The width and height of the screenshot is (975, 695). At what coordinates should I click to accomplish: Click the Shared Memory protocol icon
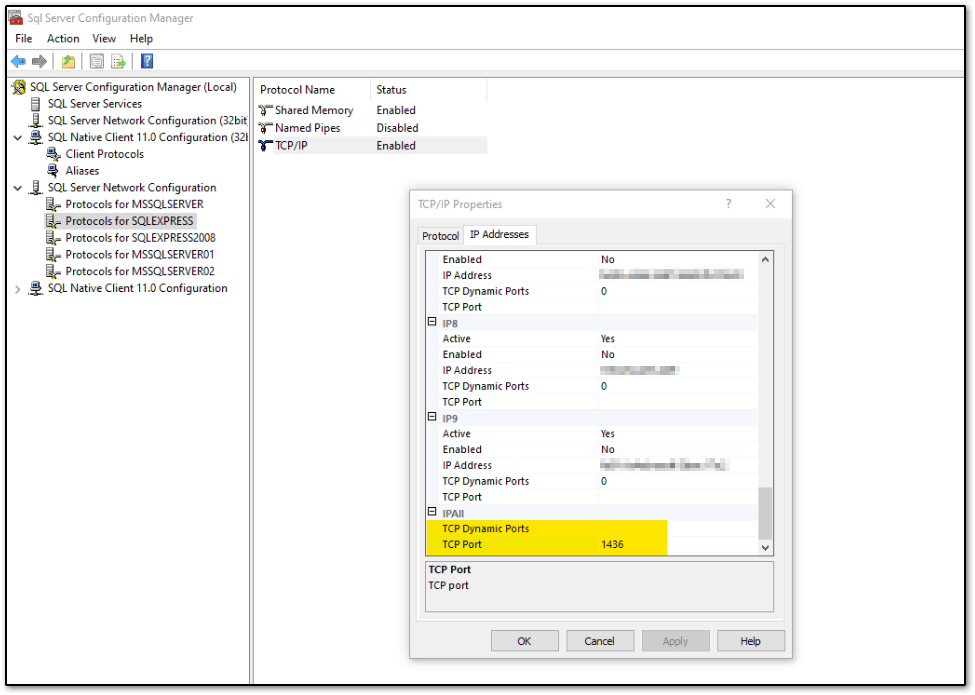(x=266, y=110)
